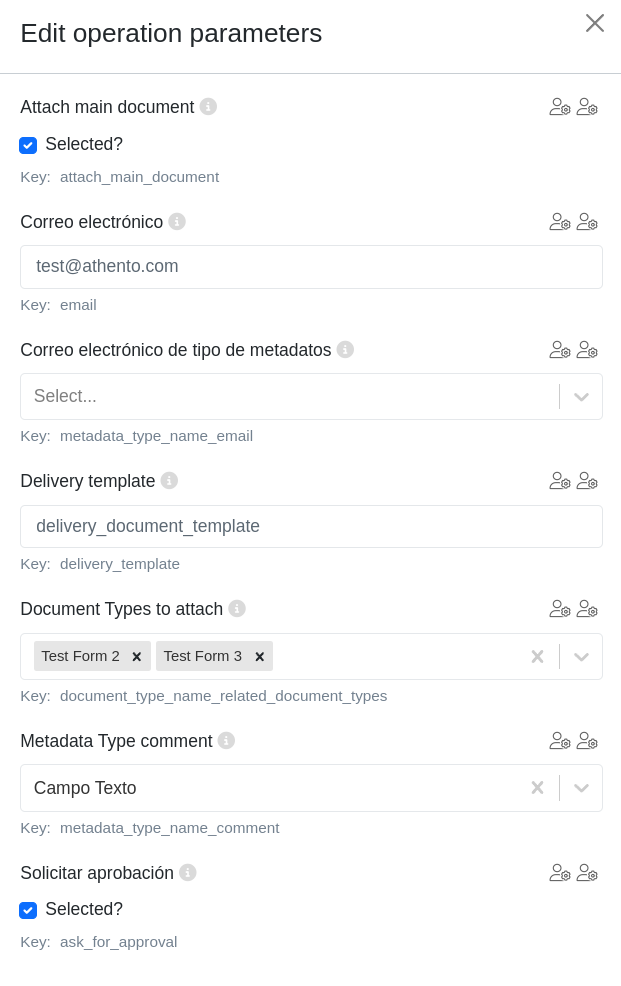Clear the Campo Texto selection
The image size is (621, 986).
coord(537,788)
